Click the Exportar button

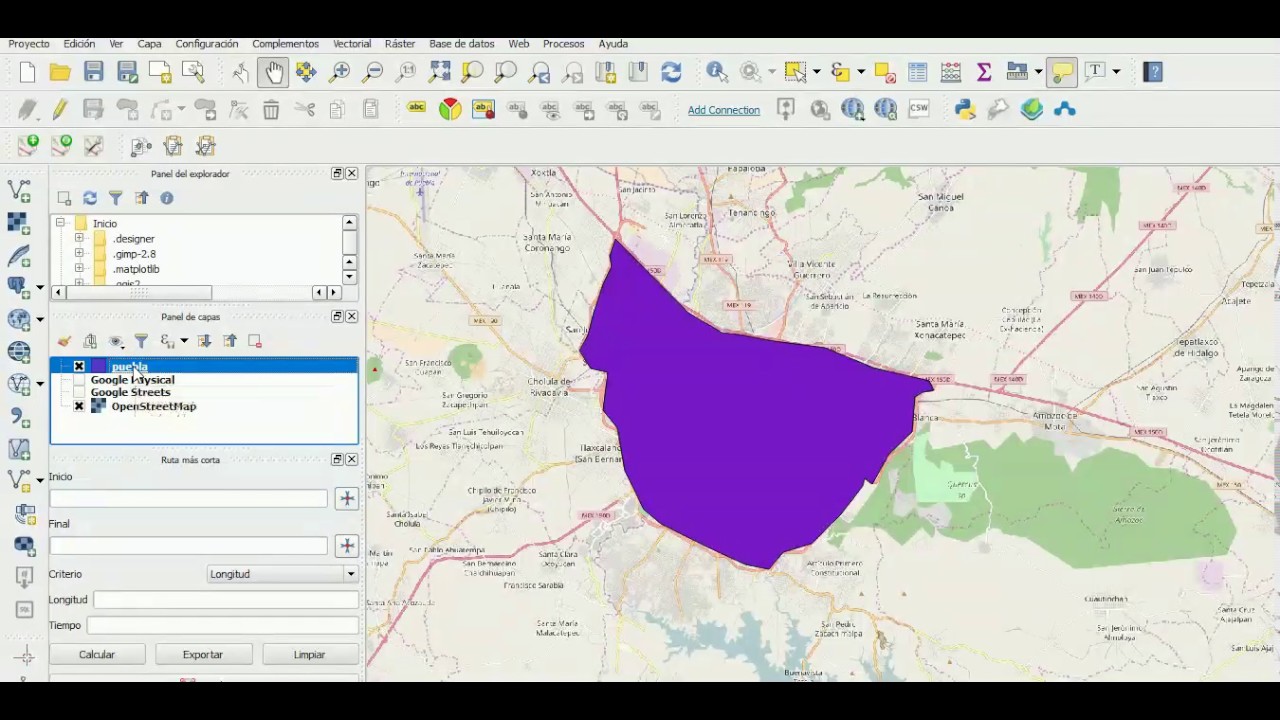pos(202,654)
